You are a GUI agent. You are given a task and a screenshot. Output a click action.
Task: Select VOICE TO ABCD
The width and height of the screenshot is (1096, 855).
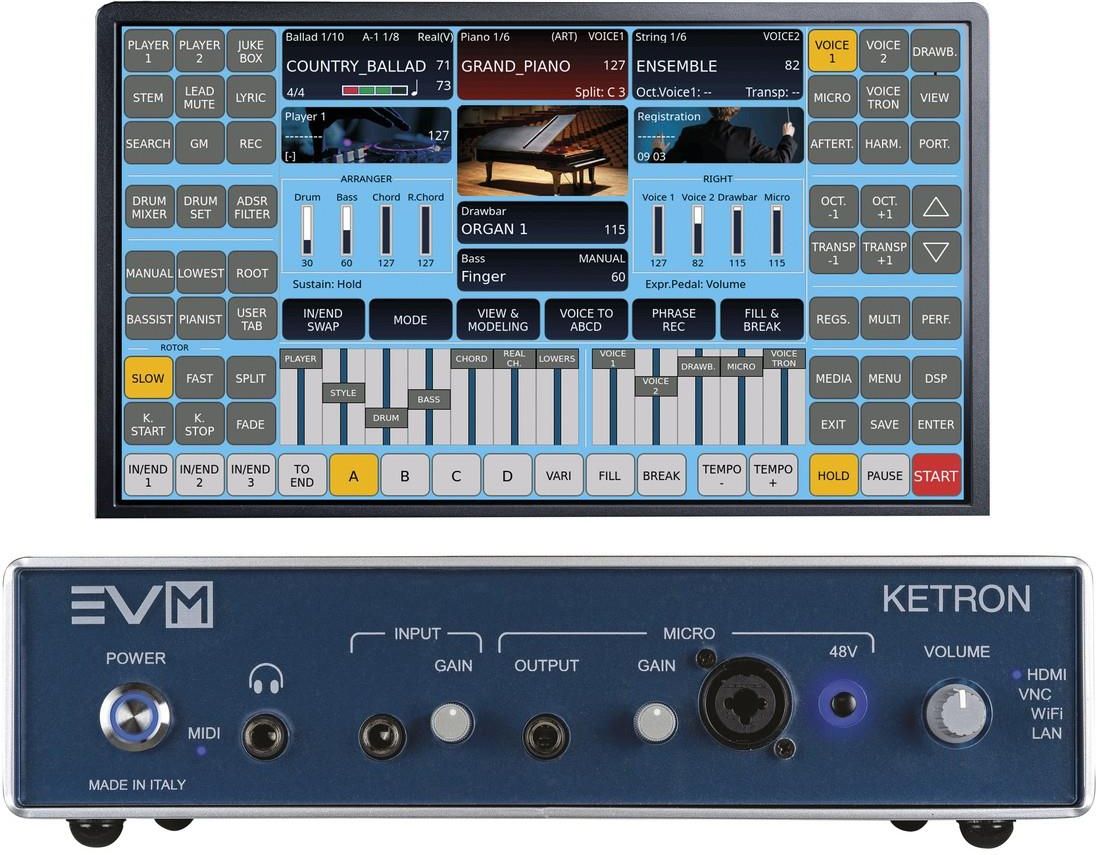click(586, 319)
